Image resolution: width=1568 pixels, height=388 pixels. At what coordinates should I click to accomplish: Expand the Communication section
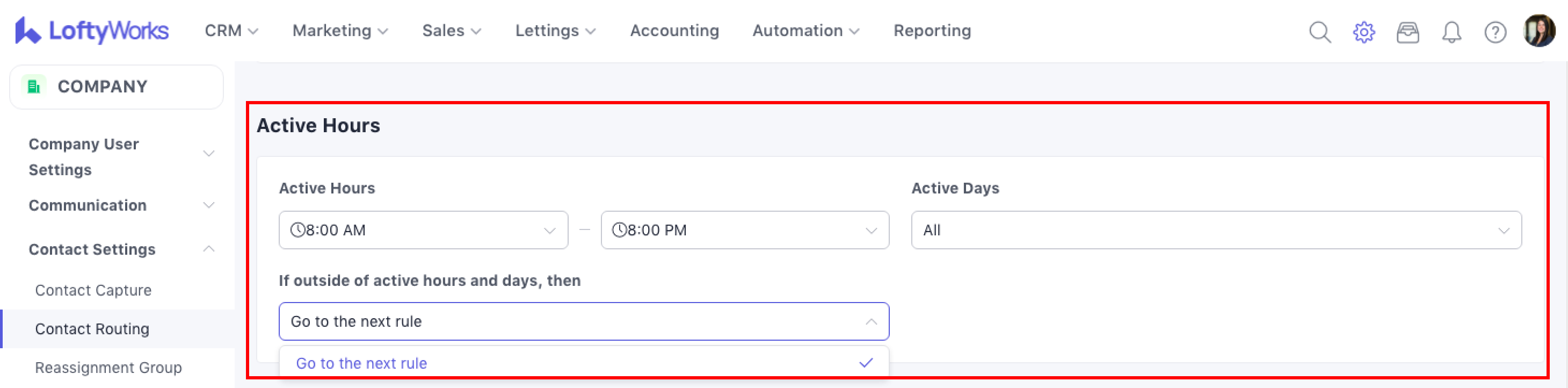tap(209, 205)
